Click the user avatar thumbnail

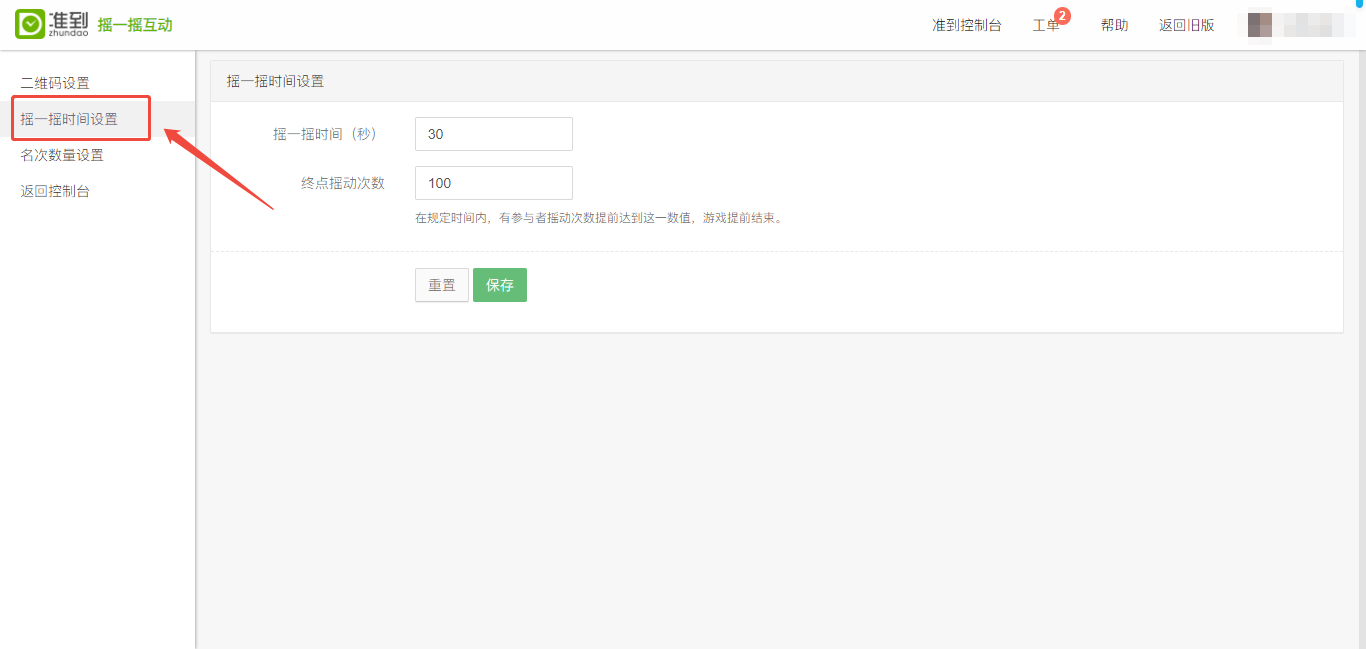point(1259,25)
